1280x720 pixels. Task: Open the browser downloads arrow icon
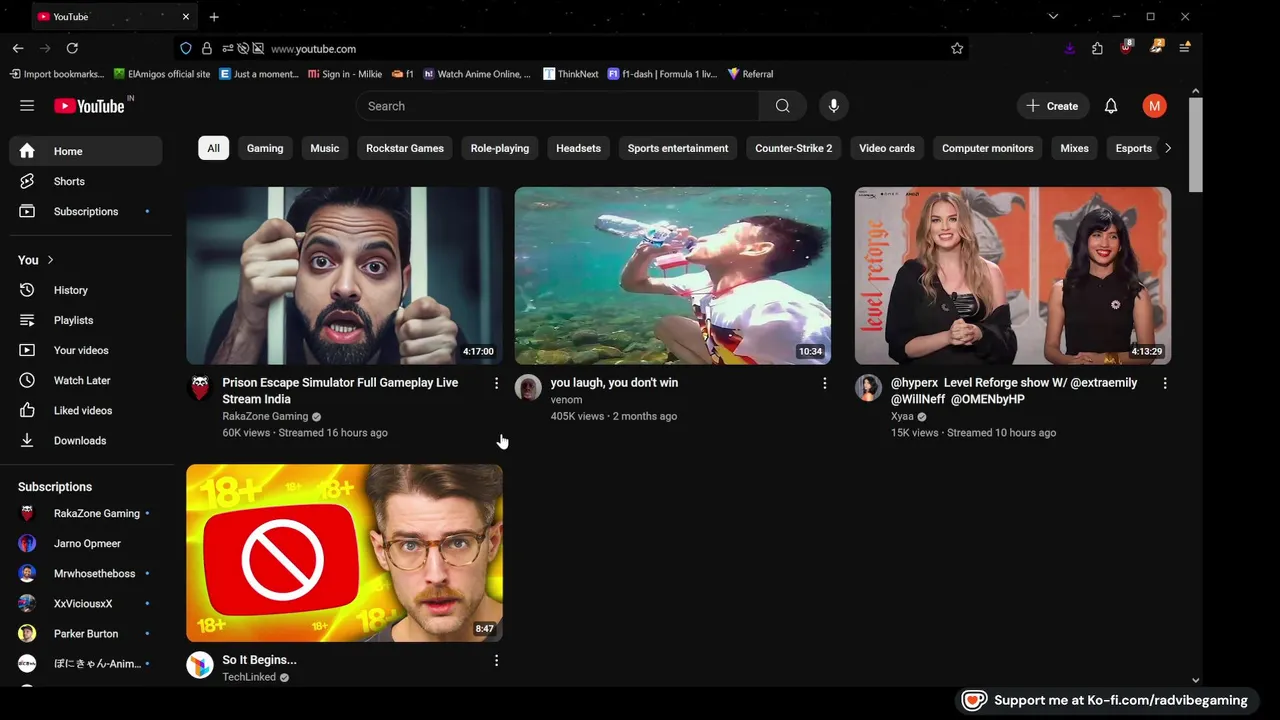tap(1069, 48)
